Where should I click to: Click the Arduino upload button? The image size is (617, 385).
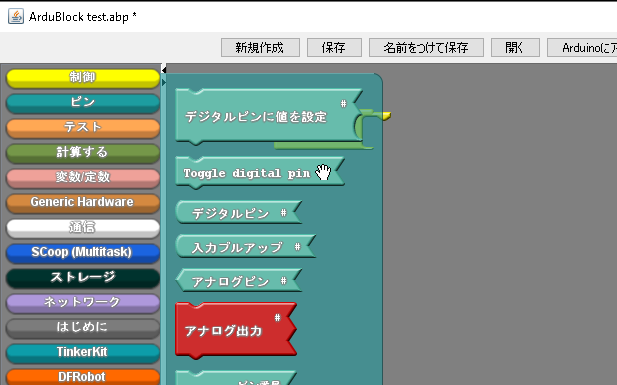[x=582, y=48]
